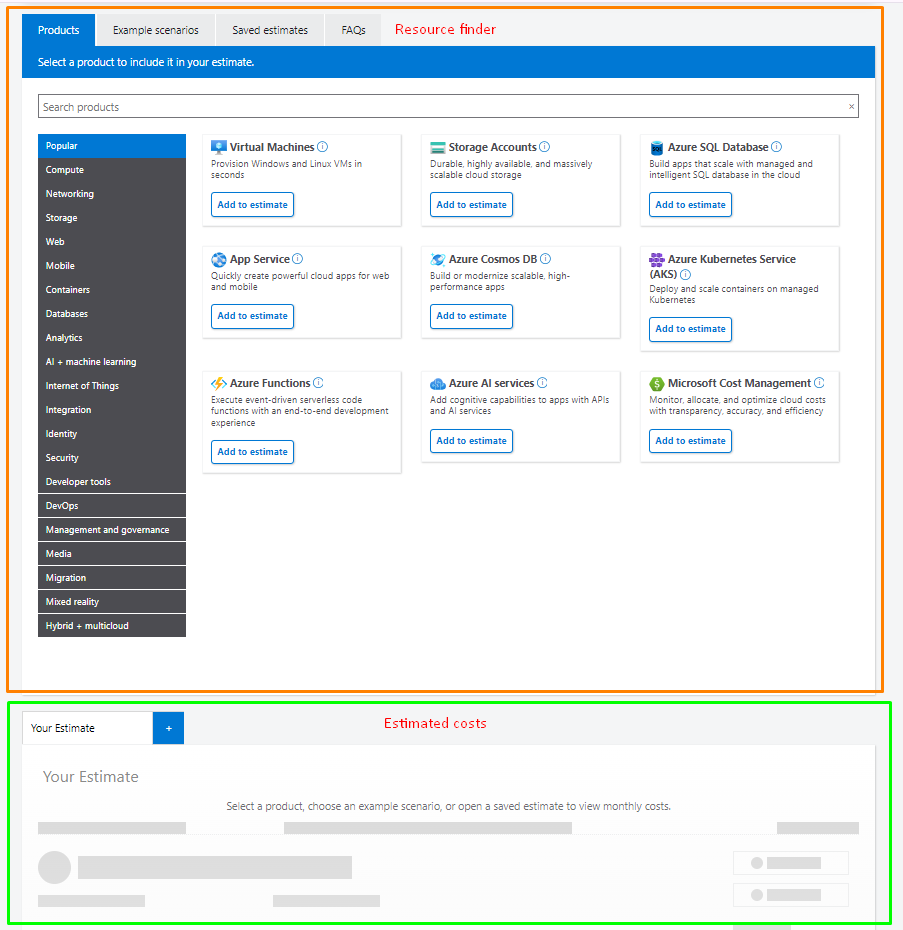Click the Azure Functions lightning icon

coord(218,383)
